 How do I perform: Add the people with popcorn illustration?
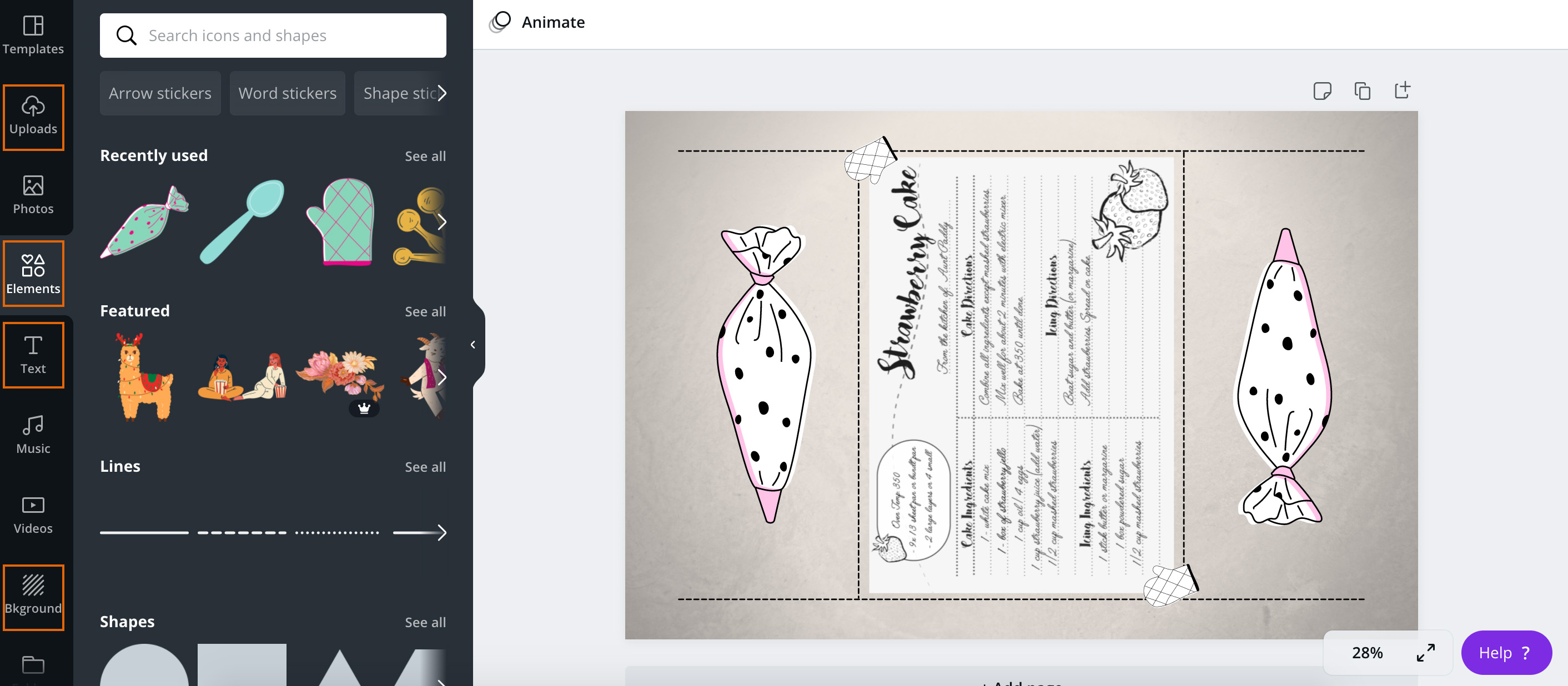242,376
